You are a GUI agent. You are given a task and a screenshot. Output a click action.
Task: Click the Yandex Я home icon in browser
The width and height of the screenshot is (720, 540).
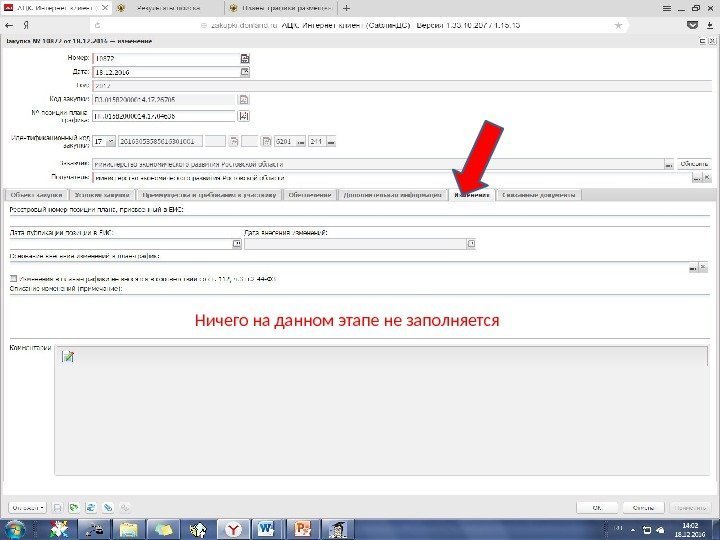tap(26, 26)
